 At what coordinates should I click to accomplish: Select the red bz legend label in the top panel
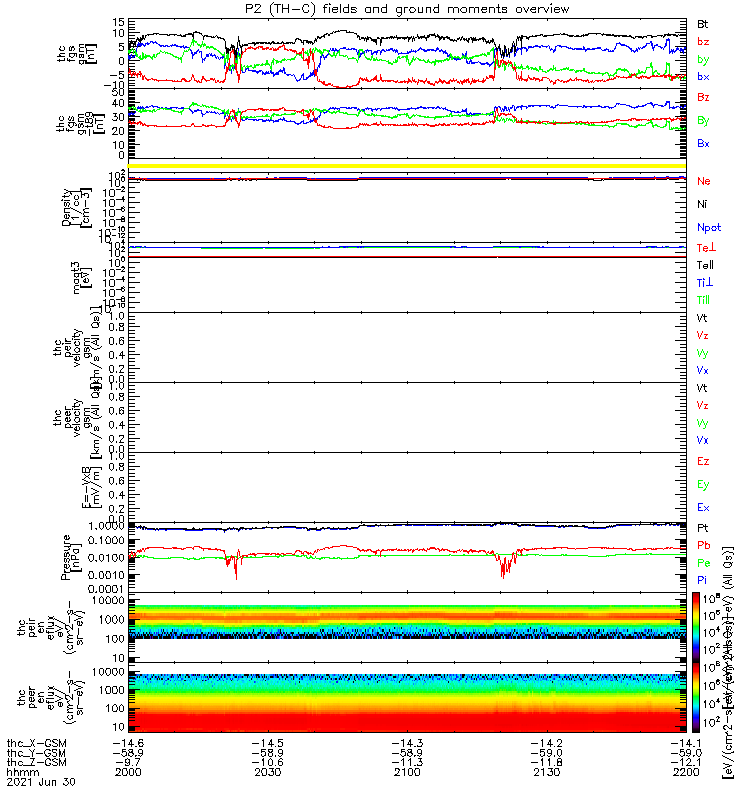pos(703,42)
